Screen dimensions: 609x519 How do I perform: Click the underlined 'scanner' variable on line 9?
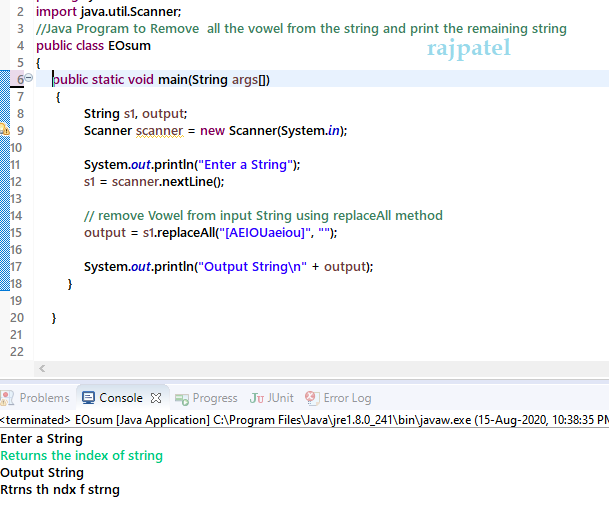[x=159, y=131]
